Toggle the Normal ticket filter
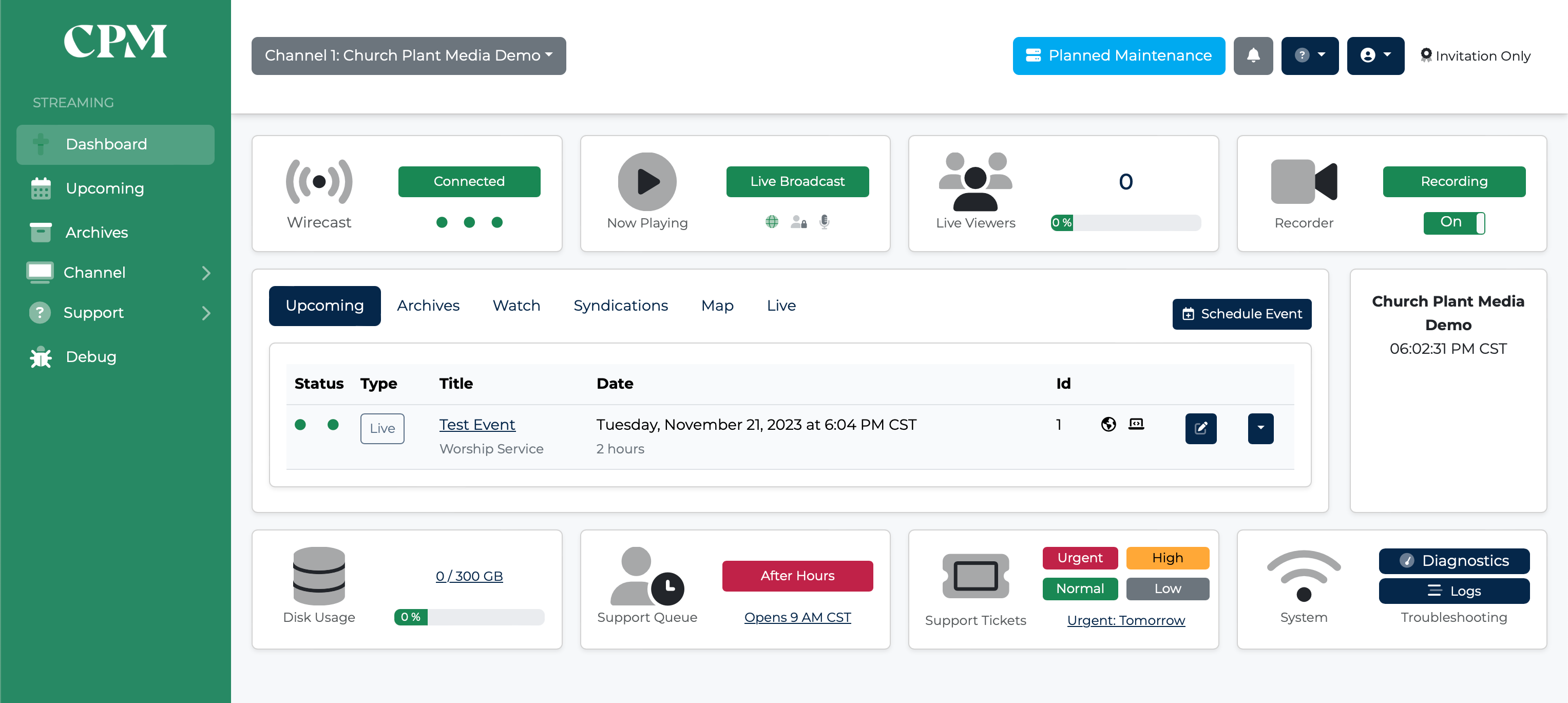 pos(1079,588)
